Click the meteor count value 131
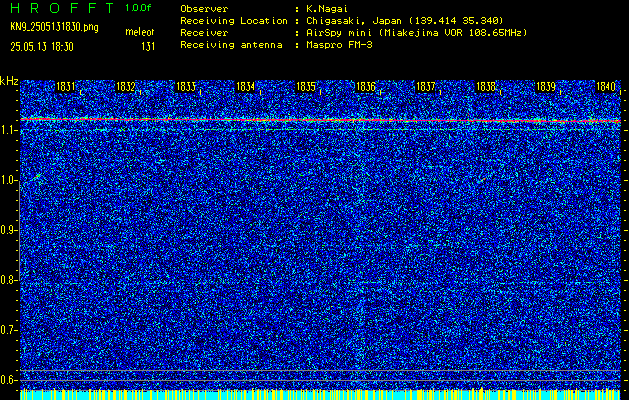This screenshot has width=629, height=400. (x=148, y=47)
